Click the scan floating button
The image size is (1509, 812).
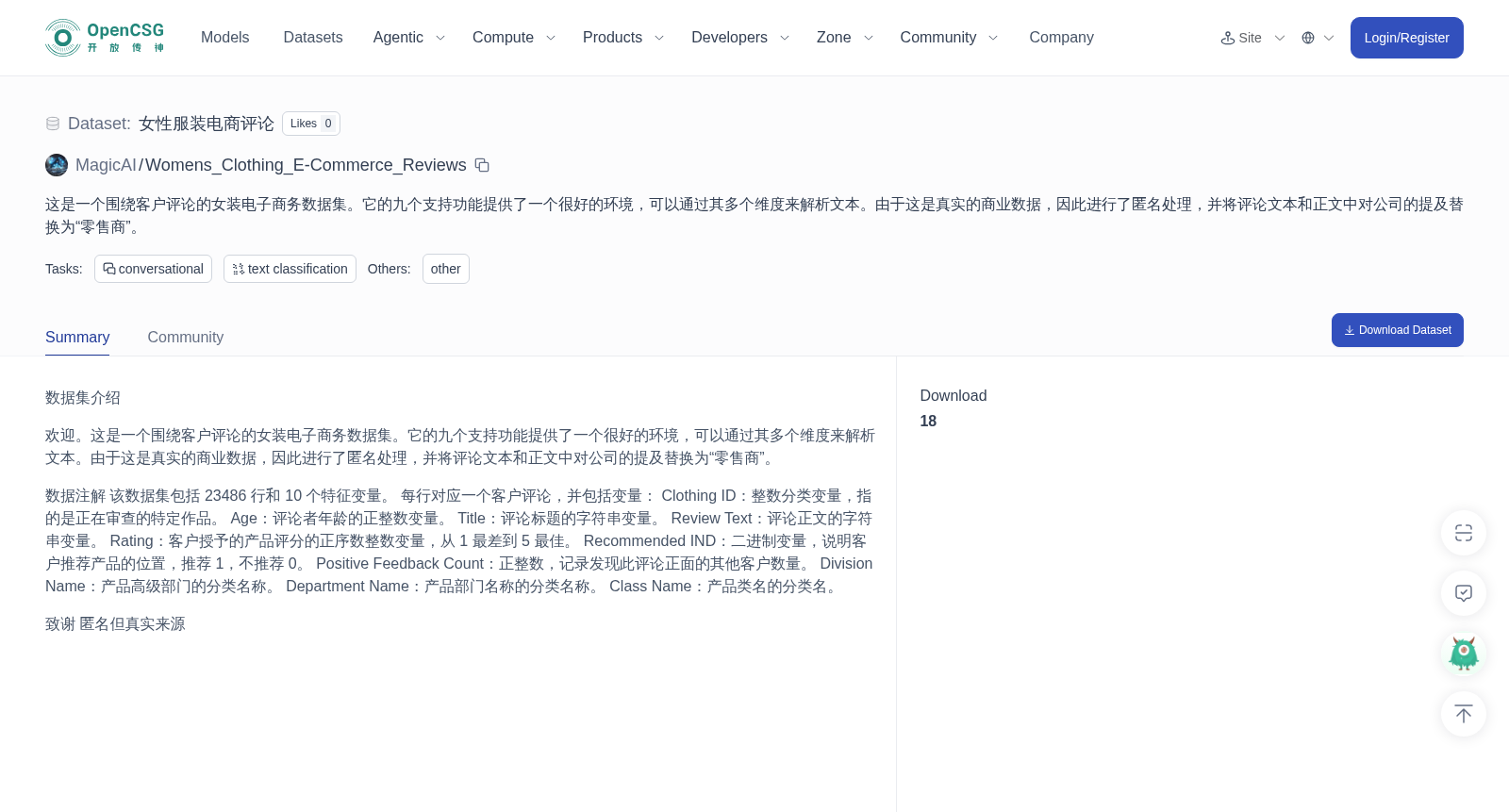(x=1464, y=533)
